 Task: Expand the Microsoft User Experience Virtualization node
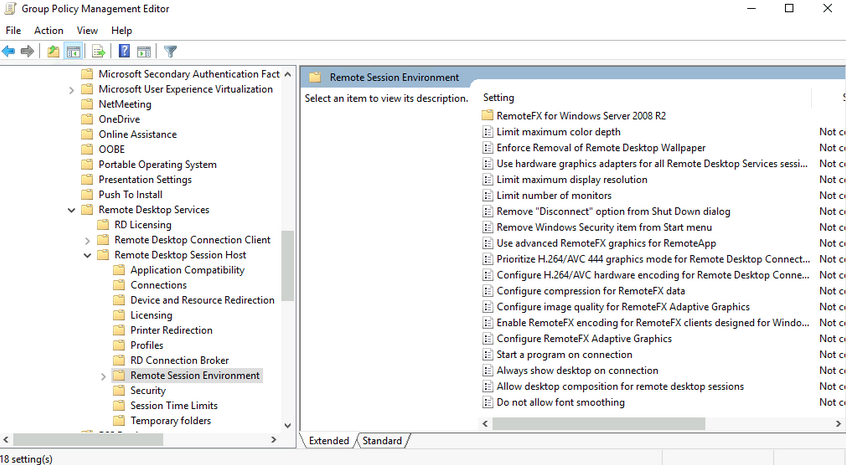tap(71, 89)
